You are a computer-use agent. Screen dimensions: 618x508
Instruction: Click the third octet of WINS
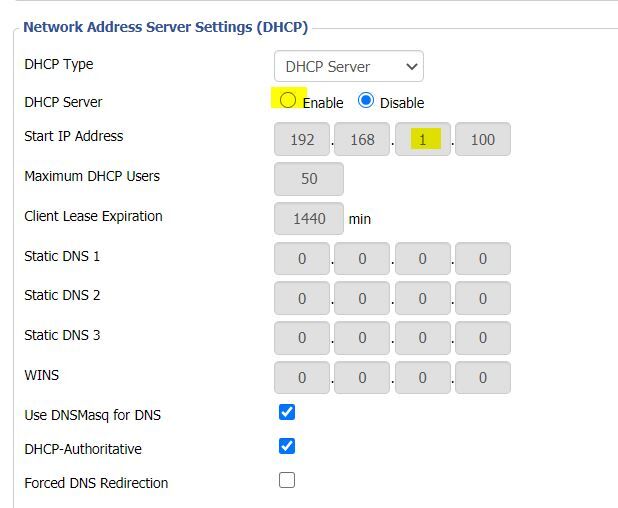[x=423, y=378]
